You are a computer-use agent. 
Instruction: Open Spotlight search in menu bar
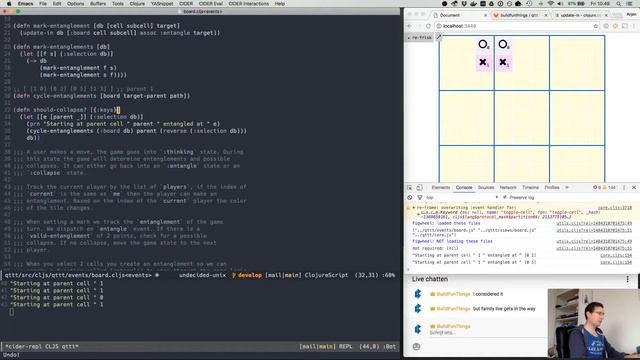[x=619, y=4]
